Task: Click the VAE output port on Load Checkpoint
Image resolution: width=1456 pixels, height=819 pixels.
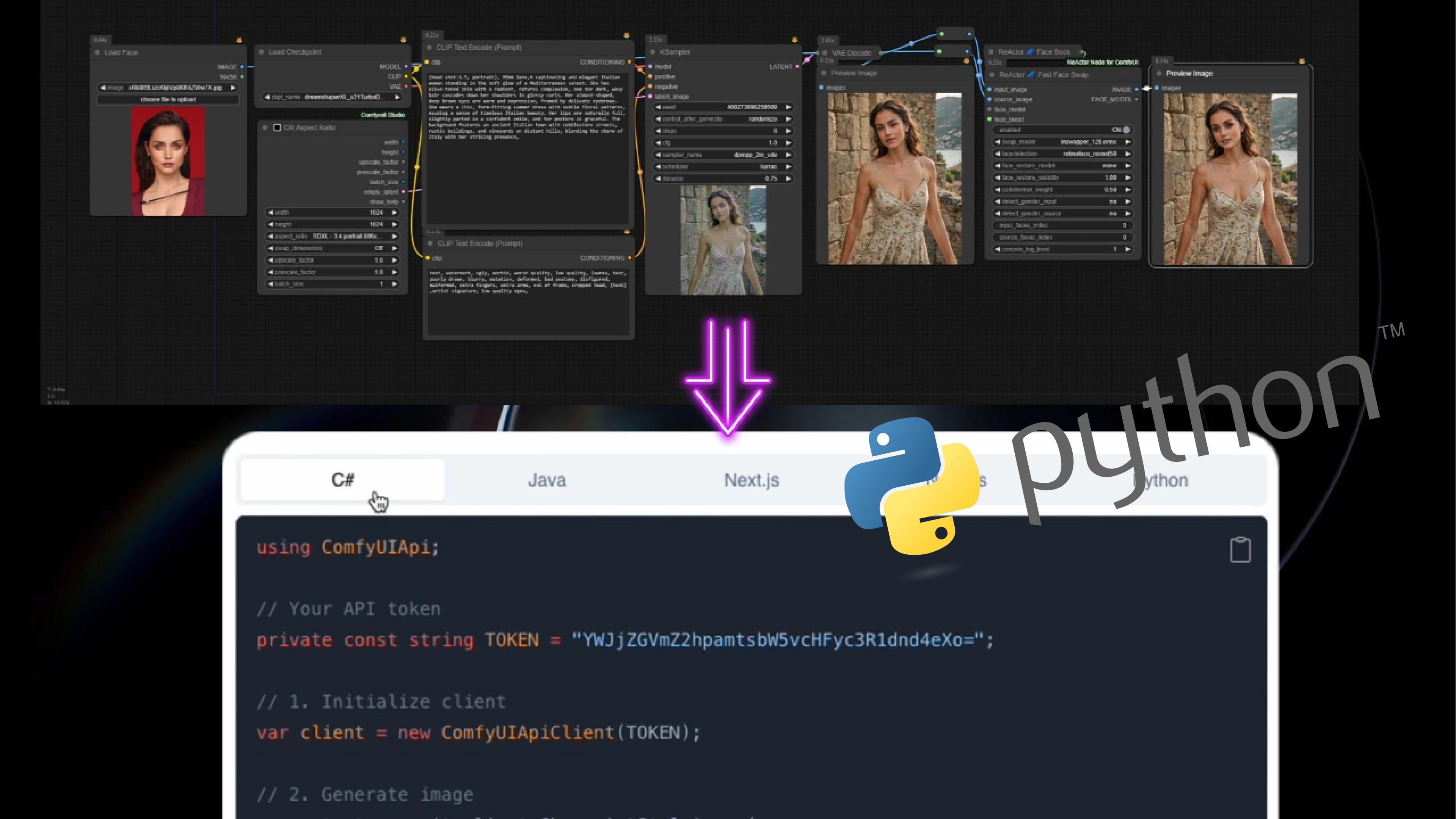Action: tap(406, 86)
